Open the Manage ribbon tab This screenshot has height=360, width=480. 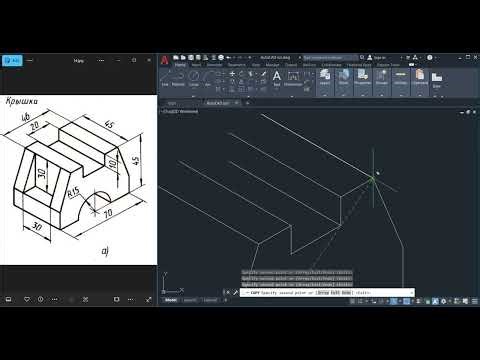(x=272, y=65)
